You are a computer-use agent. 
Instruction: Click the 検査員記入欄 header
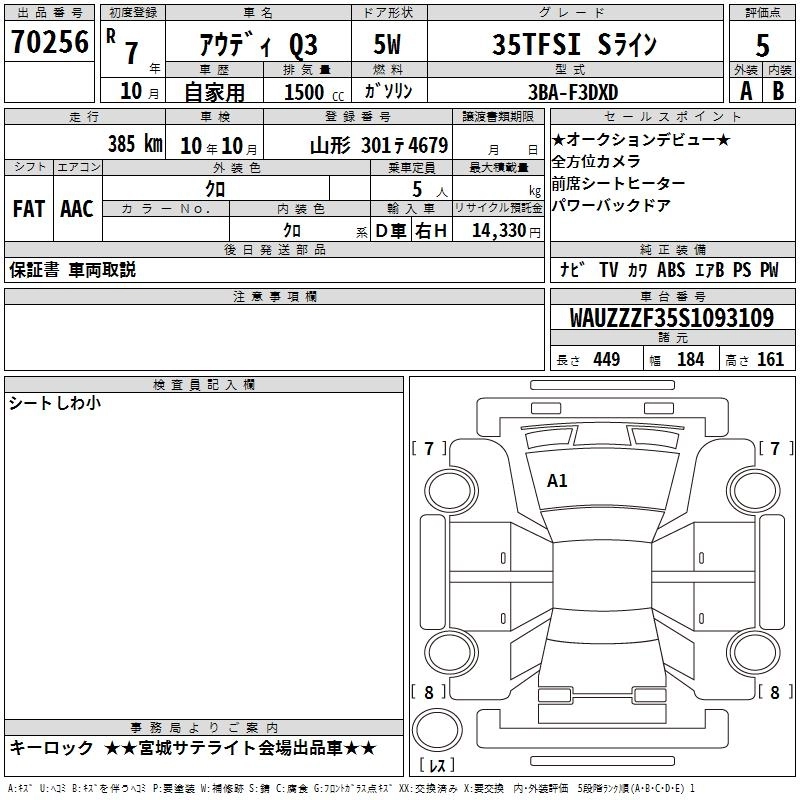pyautogui.click(x=204, y=385)
